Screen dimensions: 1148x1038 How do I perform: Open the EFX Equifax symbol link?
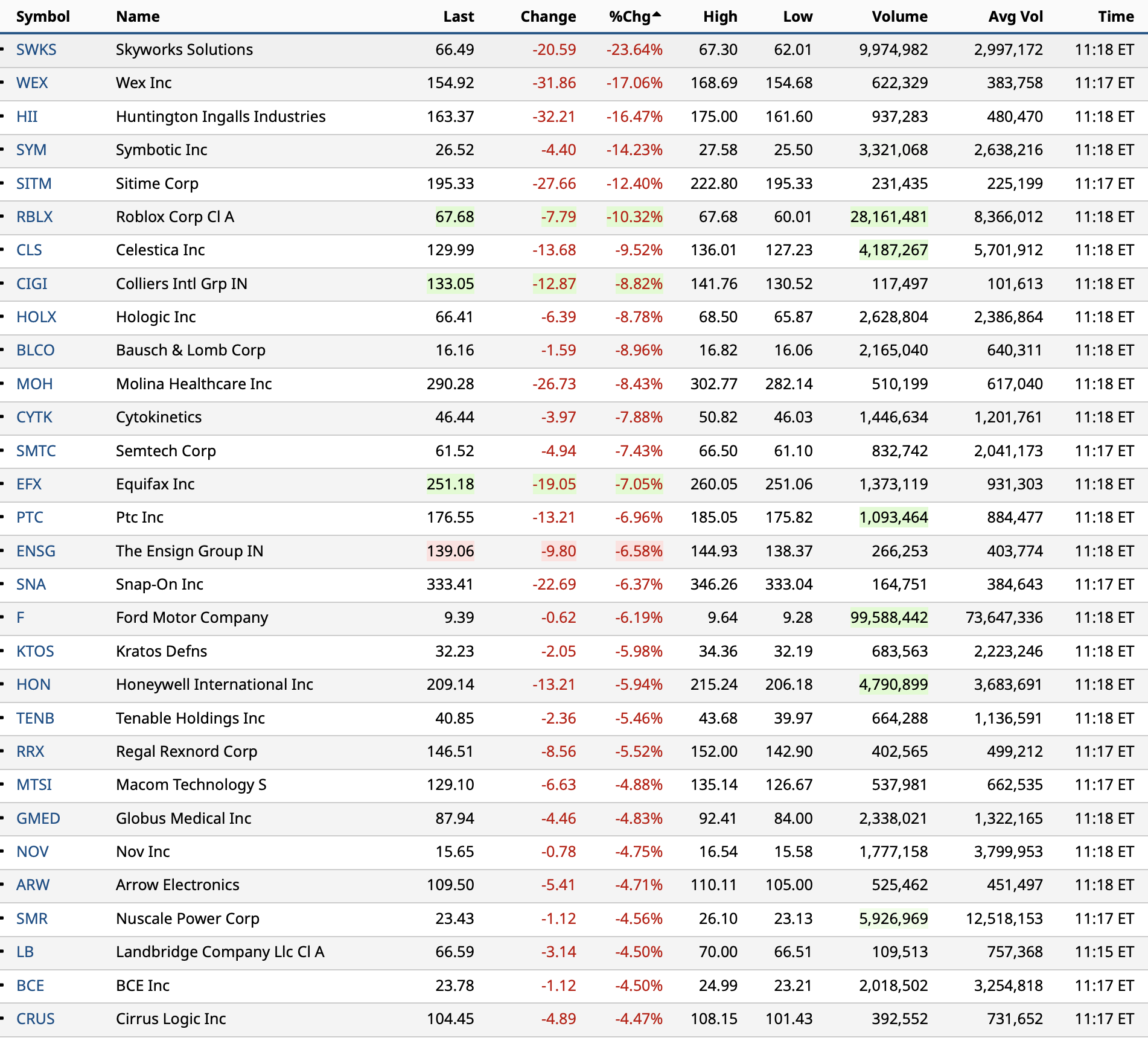point(29,484)
